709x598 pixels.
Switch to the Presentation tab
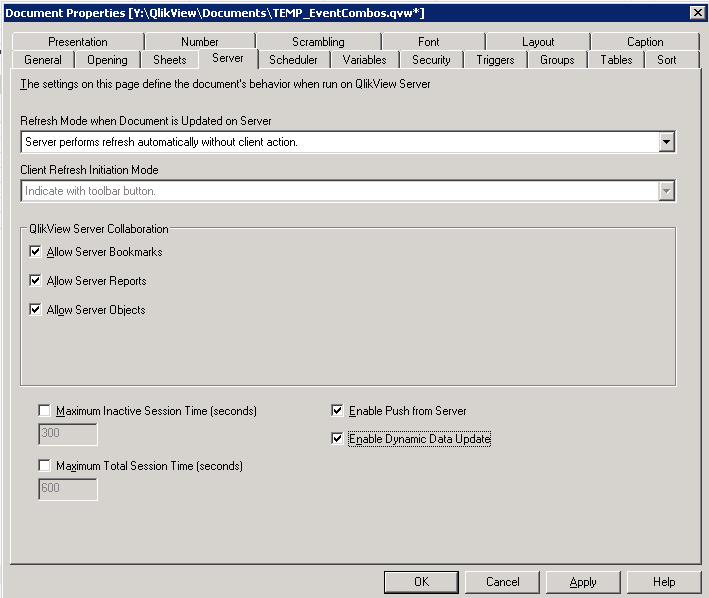point(78,42)
